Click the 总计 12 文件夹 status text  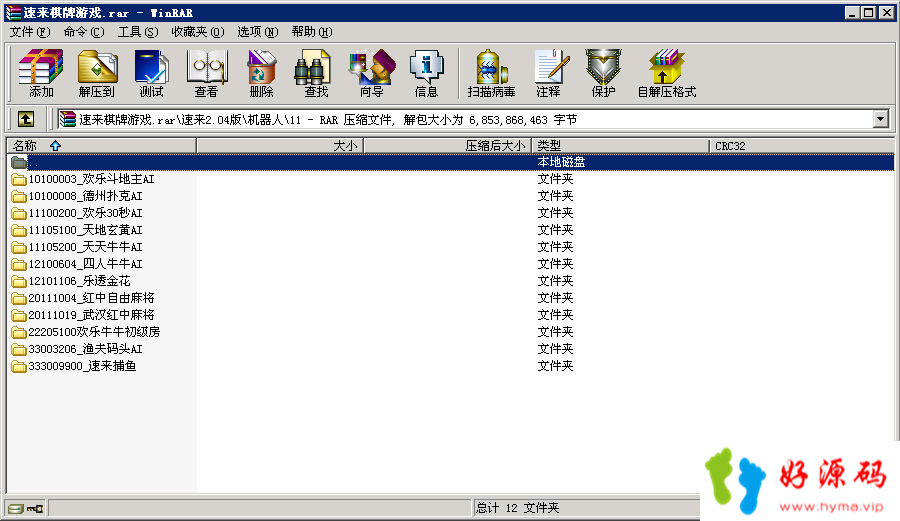point(517,508)
